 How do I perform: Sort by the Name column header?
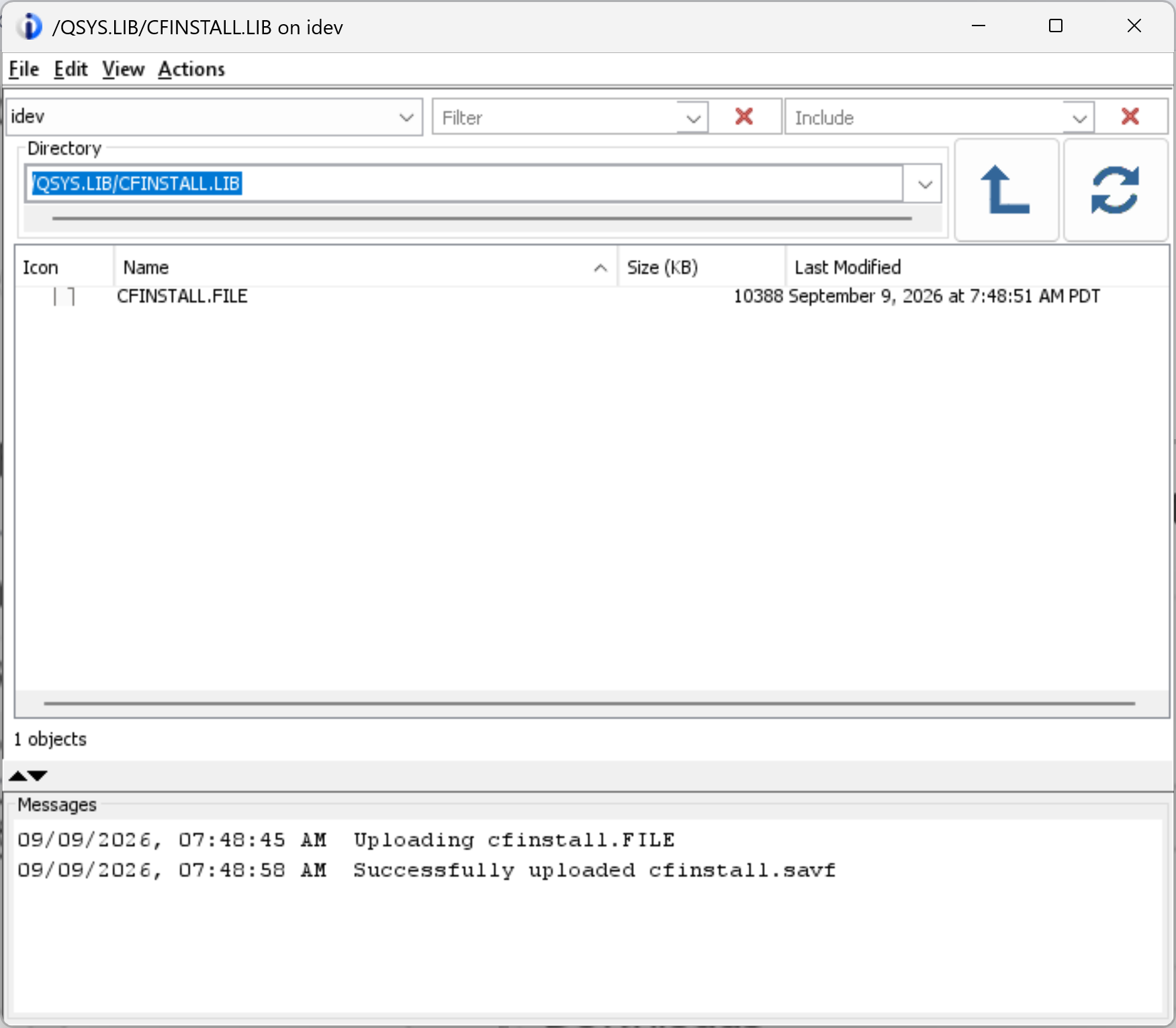pos(366,267)
